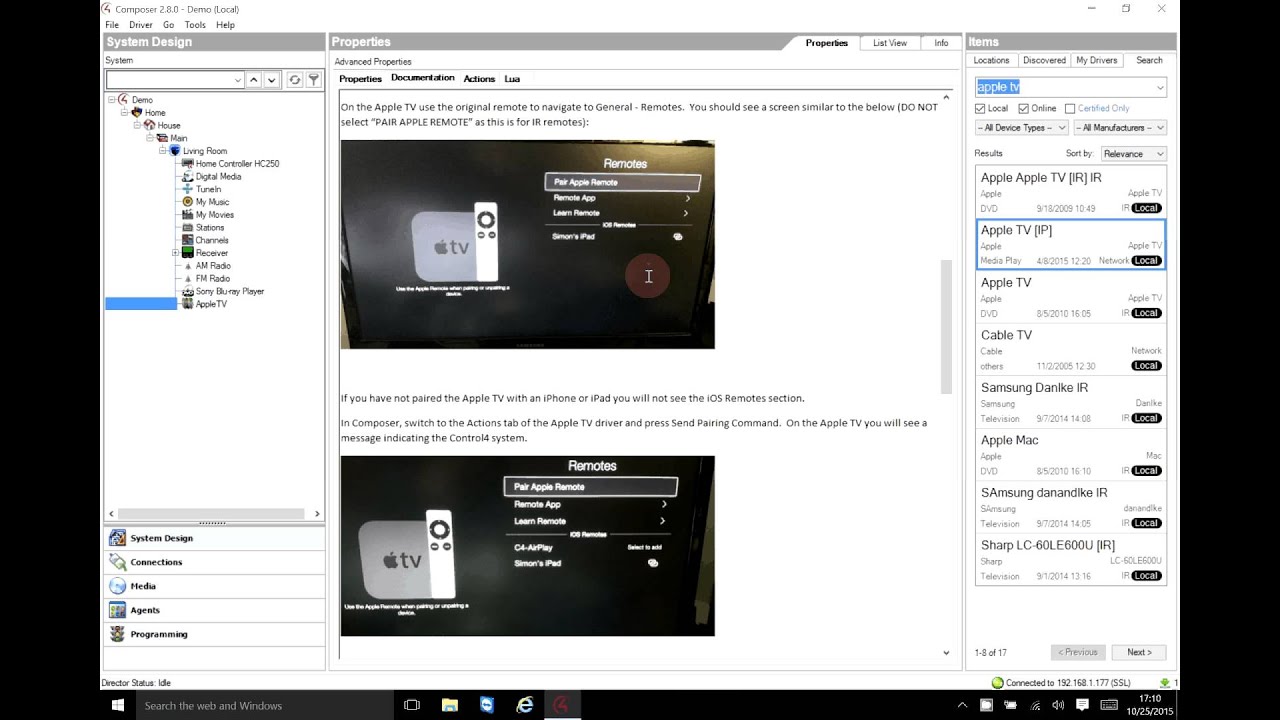Viewport: 1280px width, 720px height.
Task: Select the Receiver device icon
Action: (187, 253)
